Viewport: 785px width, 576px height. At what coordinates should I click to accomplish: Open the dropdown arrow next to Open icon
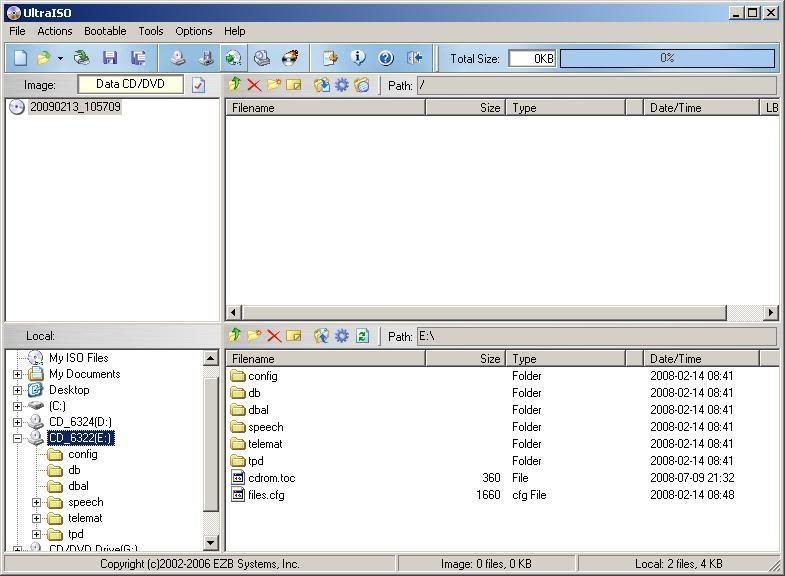(60, 59)
